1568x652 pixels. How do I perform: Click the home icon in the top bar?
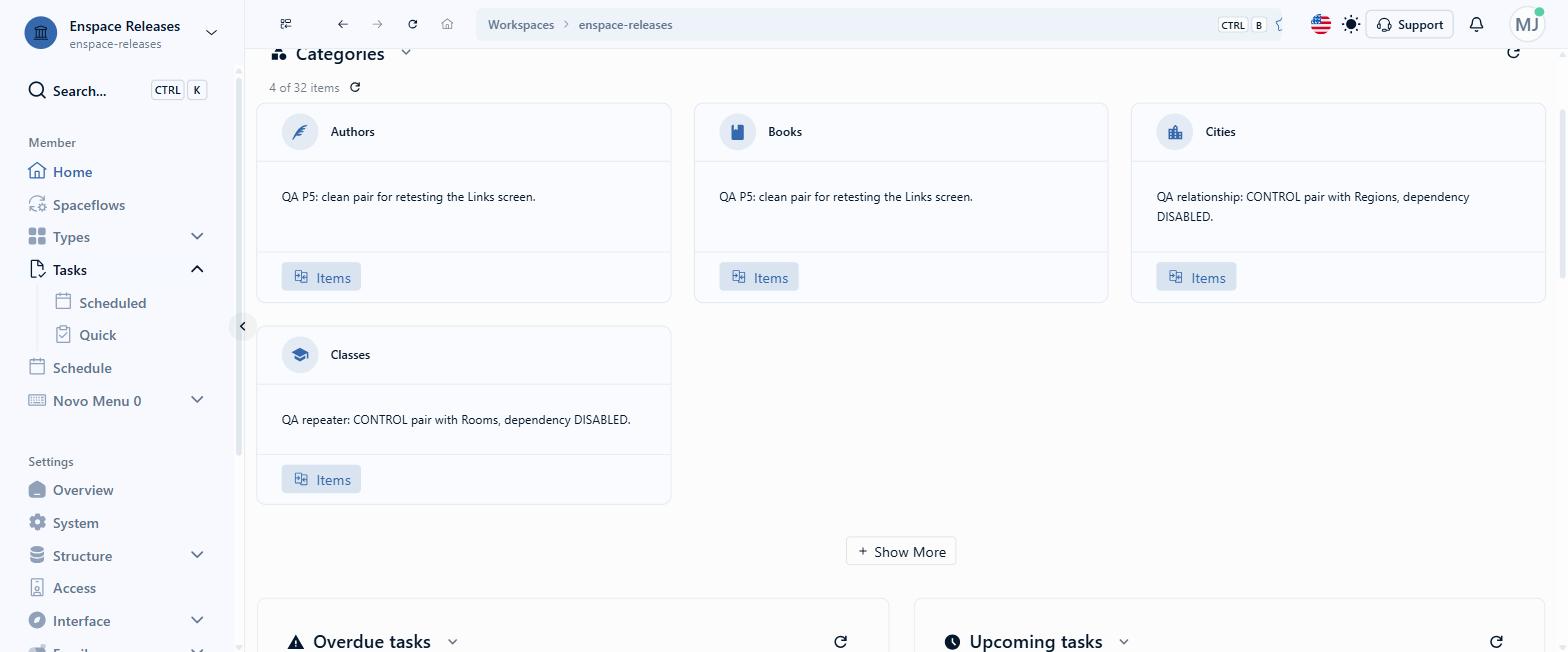pos(447,24)
